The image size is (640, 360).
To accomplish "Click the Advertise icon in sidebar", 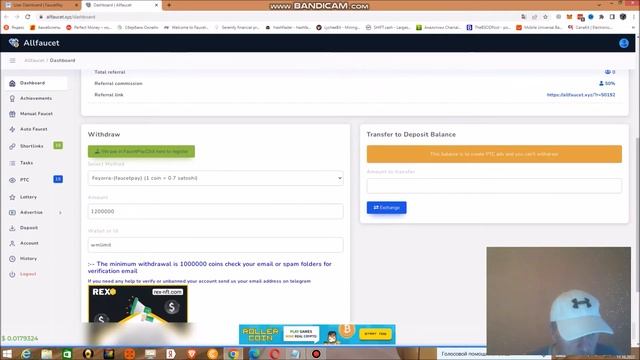I will (x=12, y=213).
